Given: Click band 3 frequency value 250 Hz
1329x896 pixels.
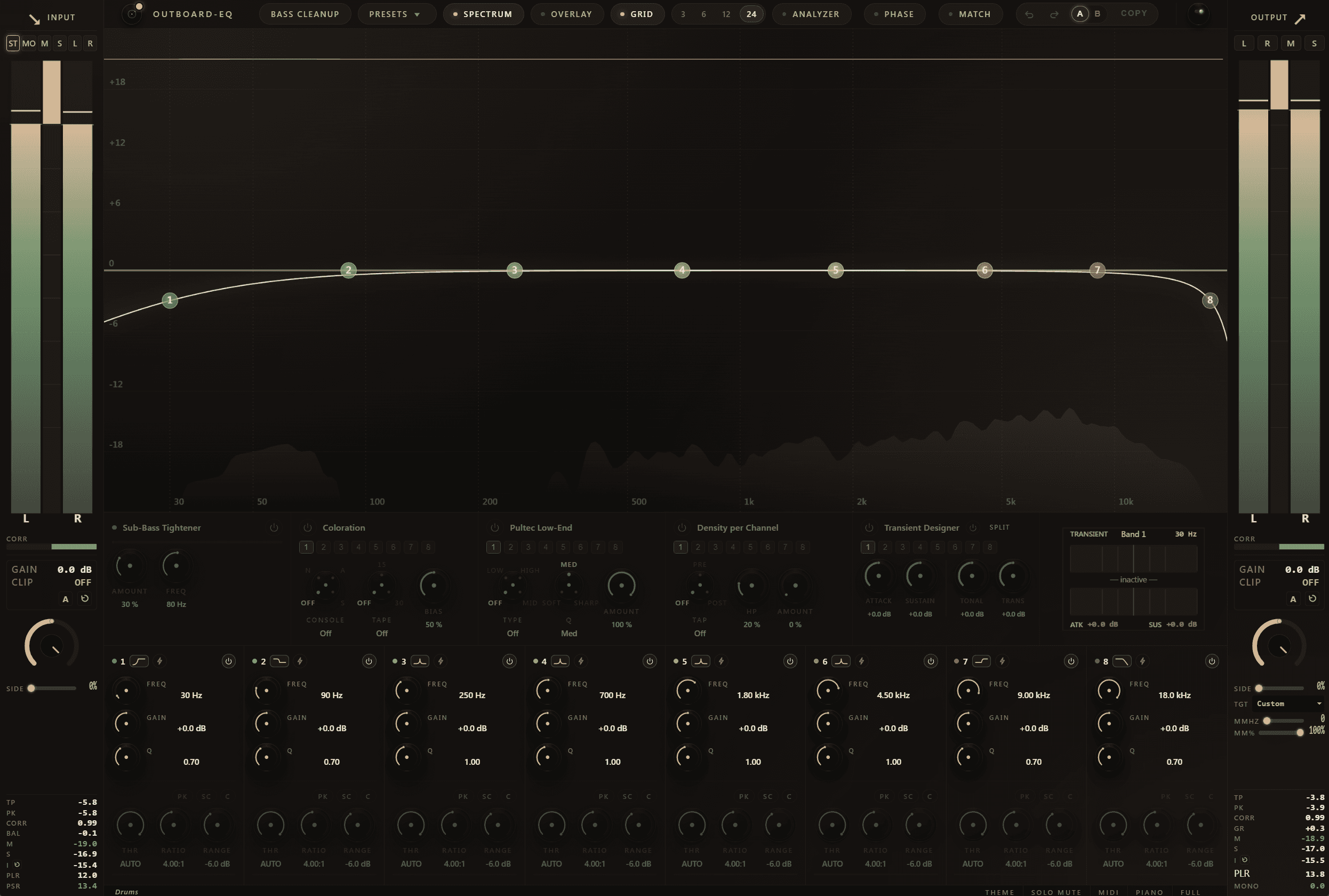Looking at the screenshot, I should (x=472, y=695).
